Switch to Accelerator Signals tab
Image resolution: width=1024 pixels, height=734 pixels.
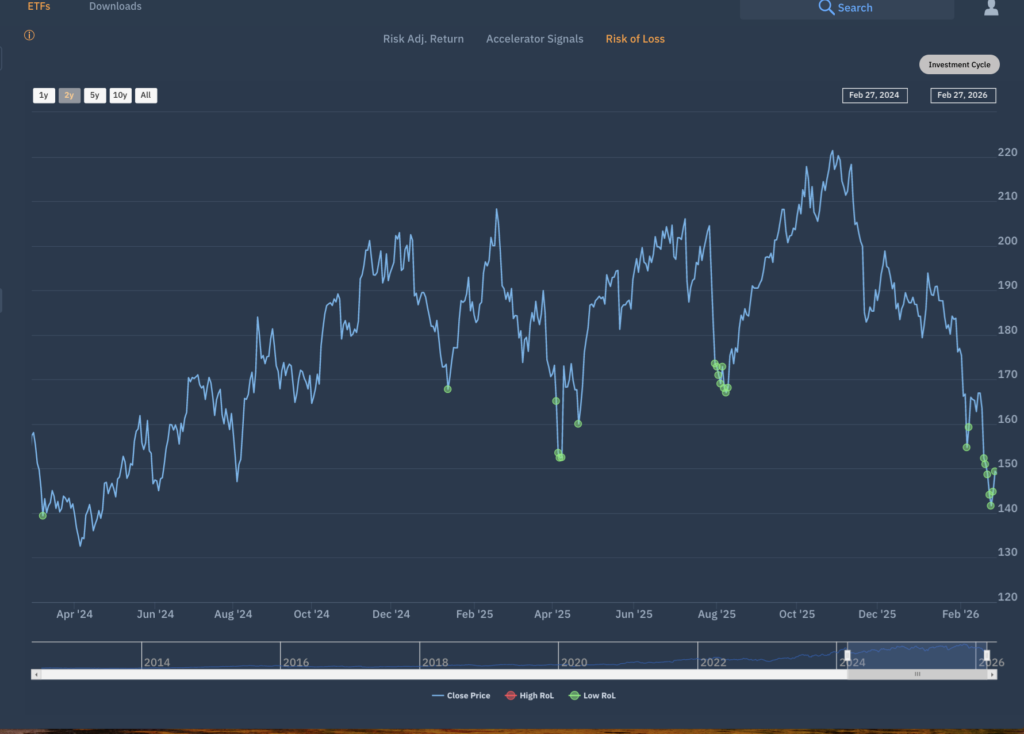click(534, 39)
